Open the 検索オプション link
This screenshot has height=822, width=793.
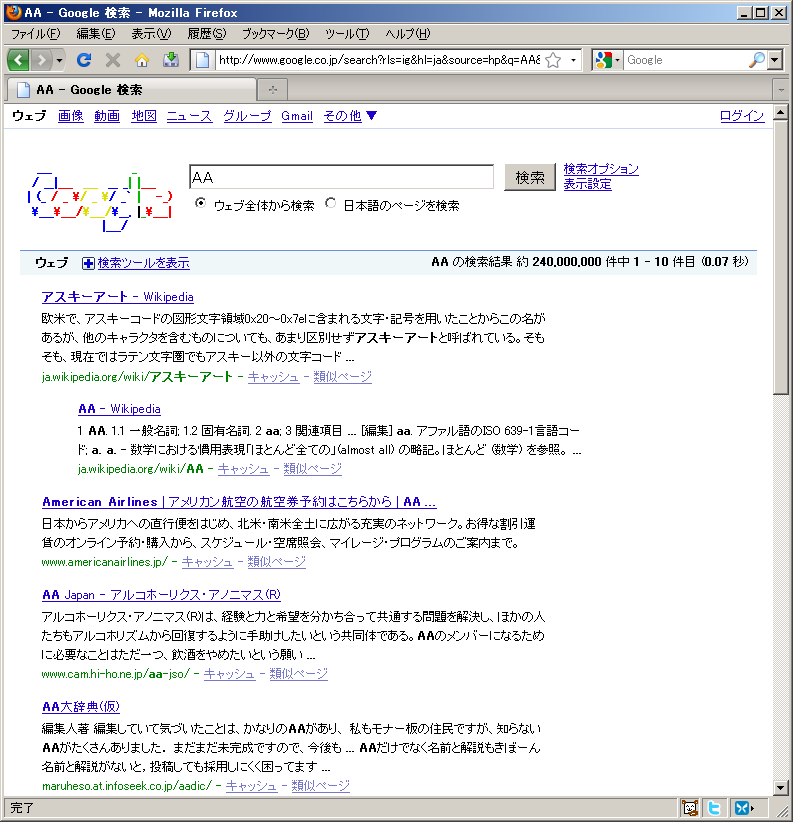(601, 169)
